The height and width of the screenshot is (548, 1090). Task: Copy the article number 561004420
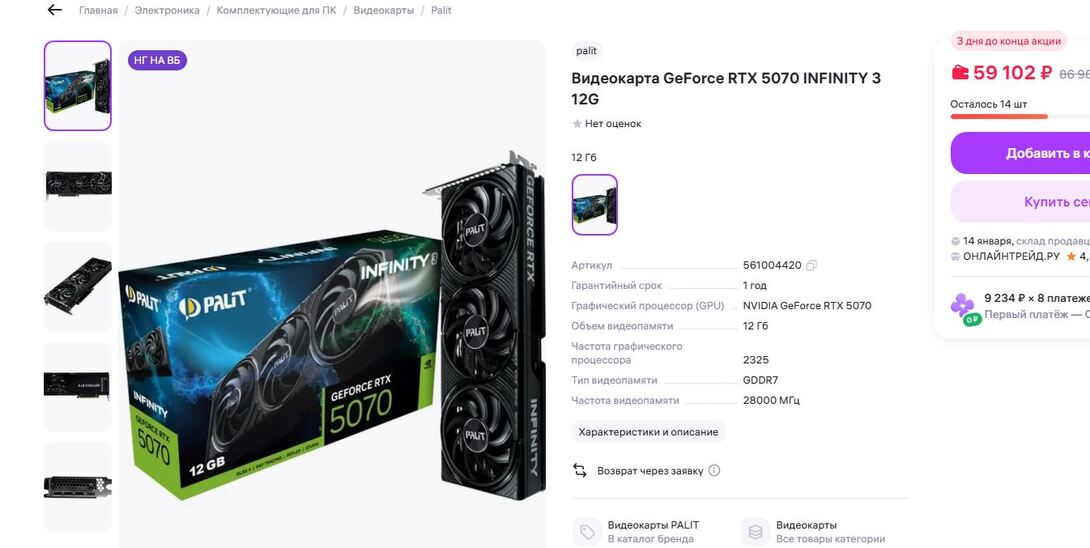pyautogui.click(x=811, y=265)
